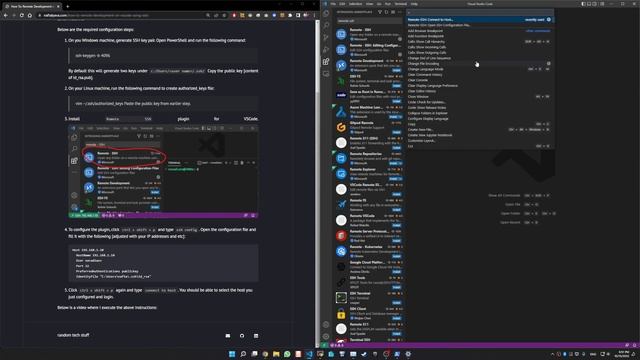Screen dimensions: 640x360
Task: Open the Explorer view in VS Code
Action: click(x=326, y=13)
